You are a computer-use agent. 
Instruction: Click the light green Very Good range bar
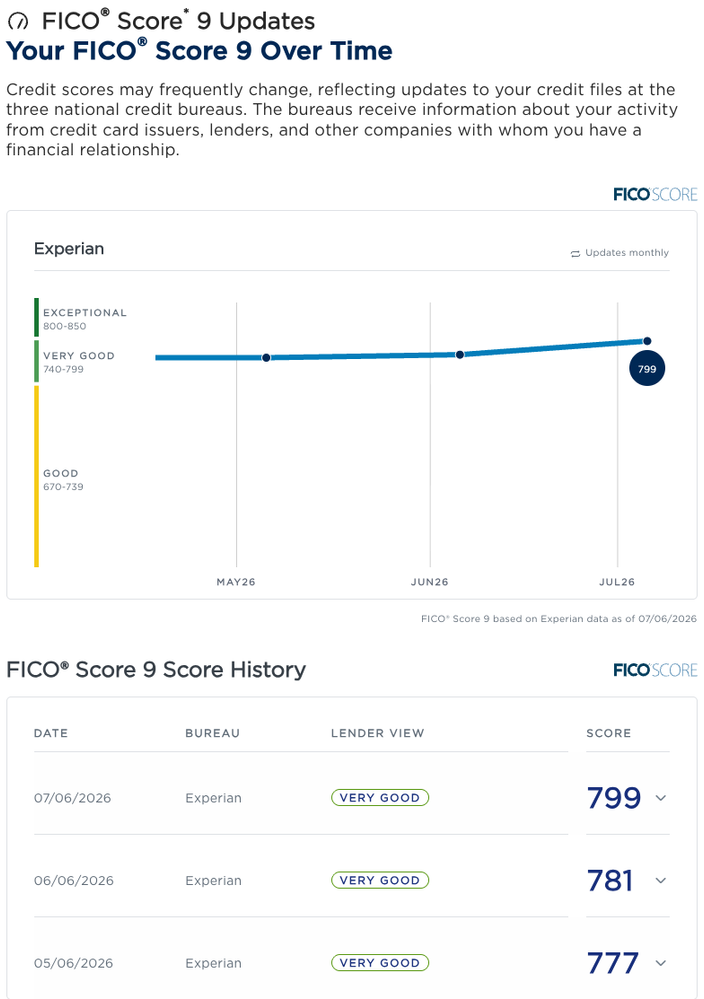pyautogui.click(x=36, y=361)
